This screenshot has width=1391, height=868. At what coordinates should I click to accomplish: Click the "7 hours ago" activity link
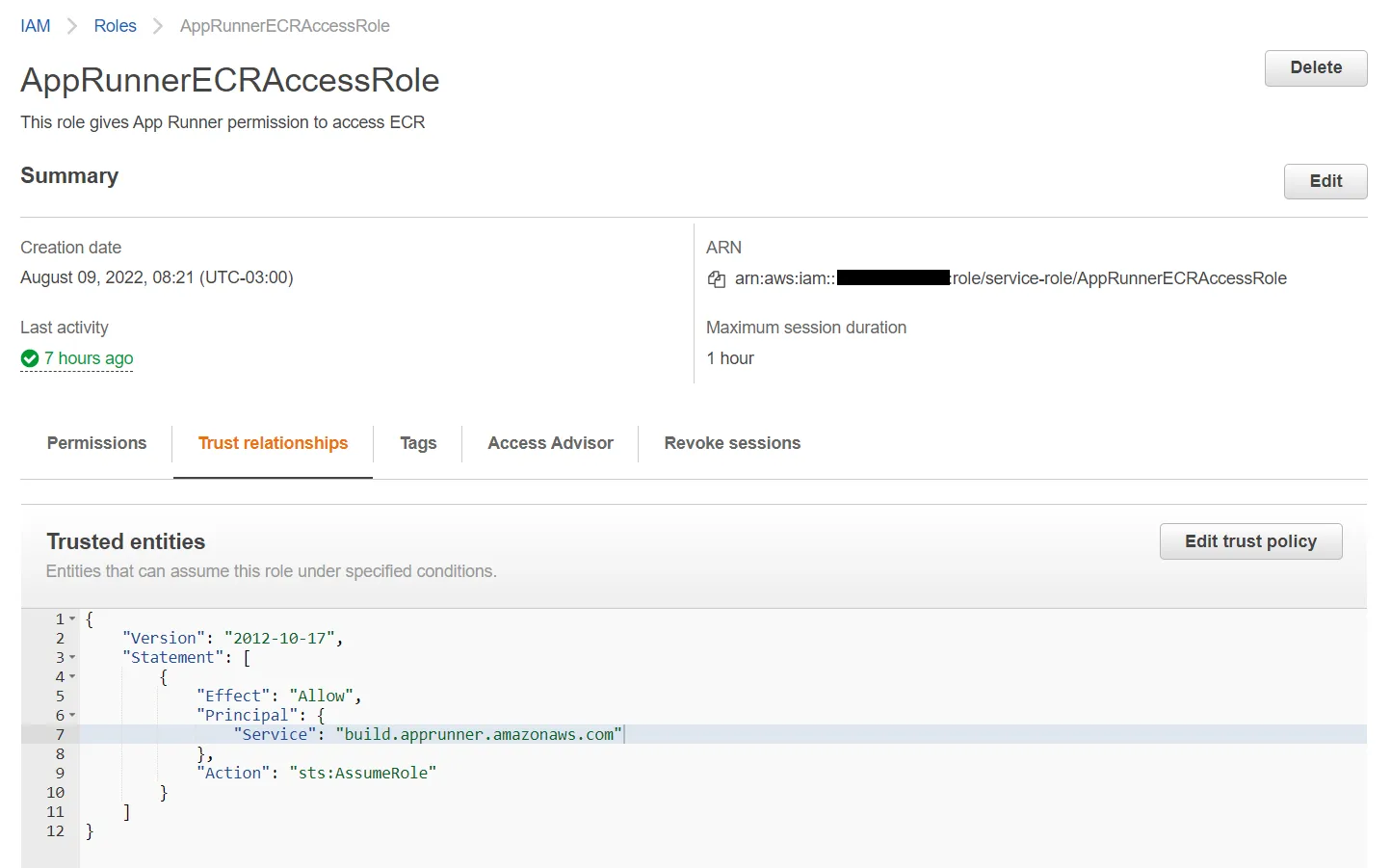coord(89,358)
